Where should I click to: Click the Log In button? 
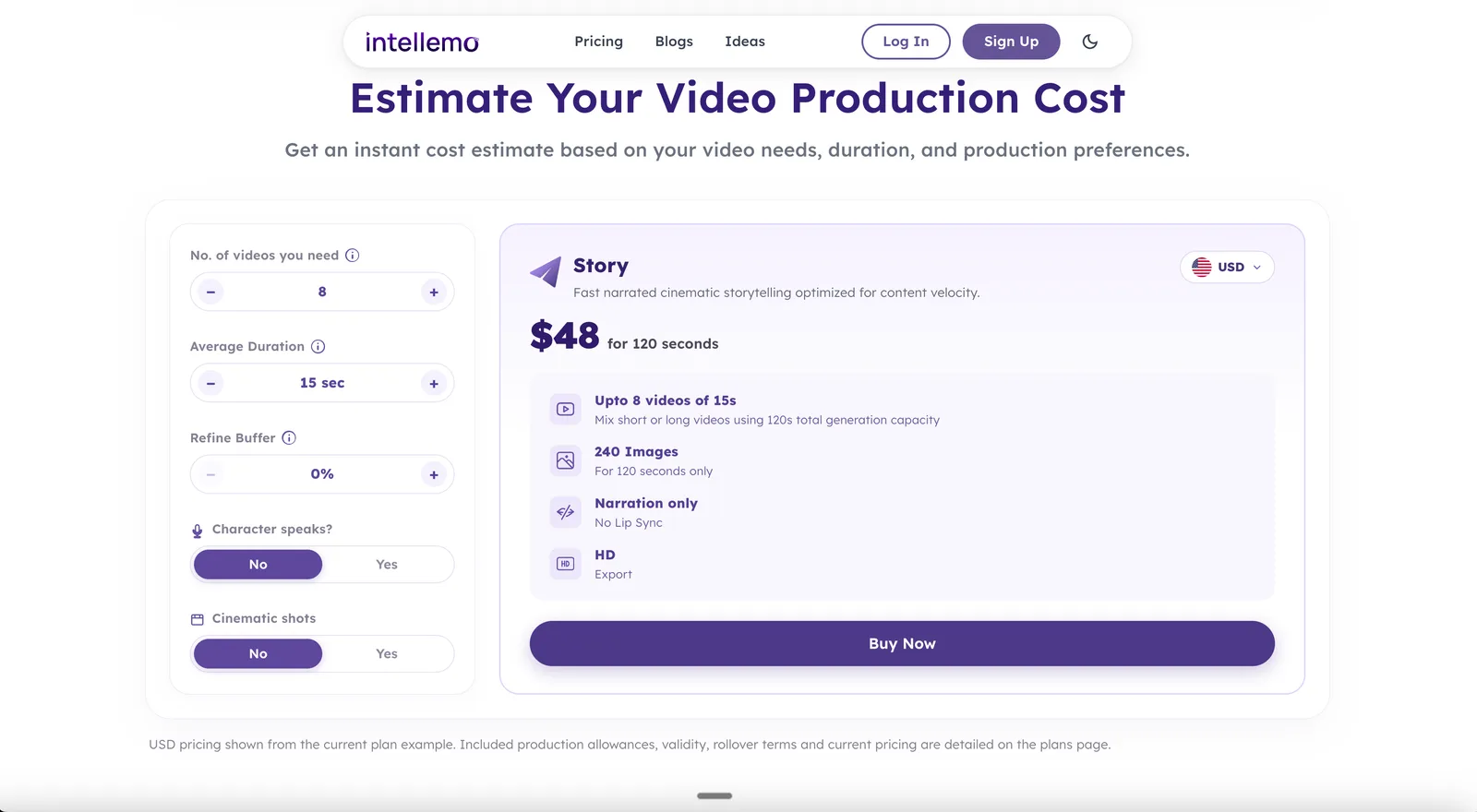click(x=906, y=42)
